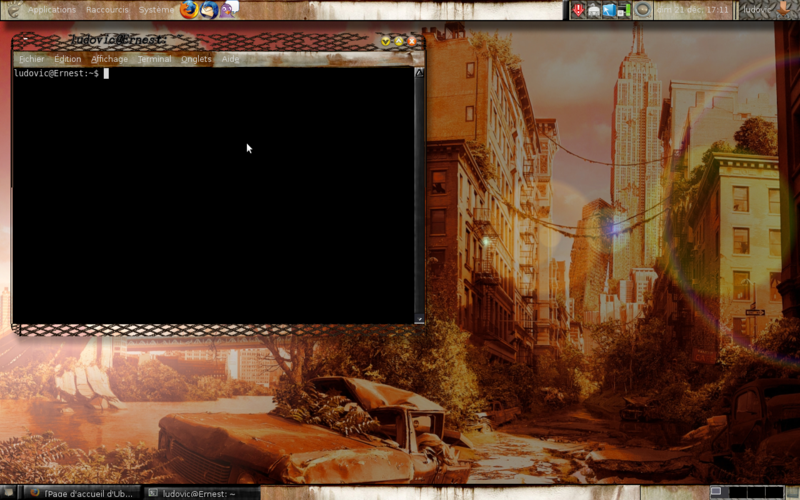
Task: Switch to Firefox Page d'accueil taskbar window
Action: click(82, 493)
